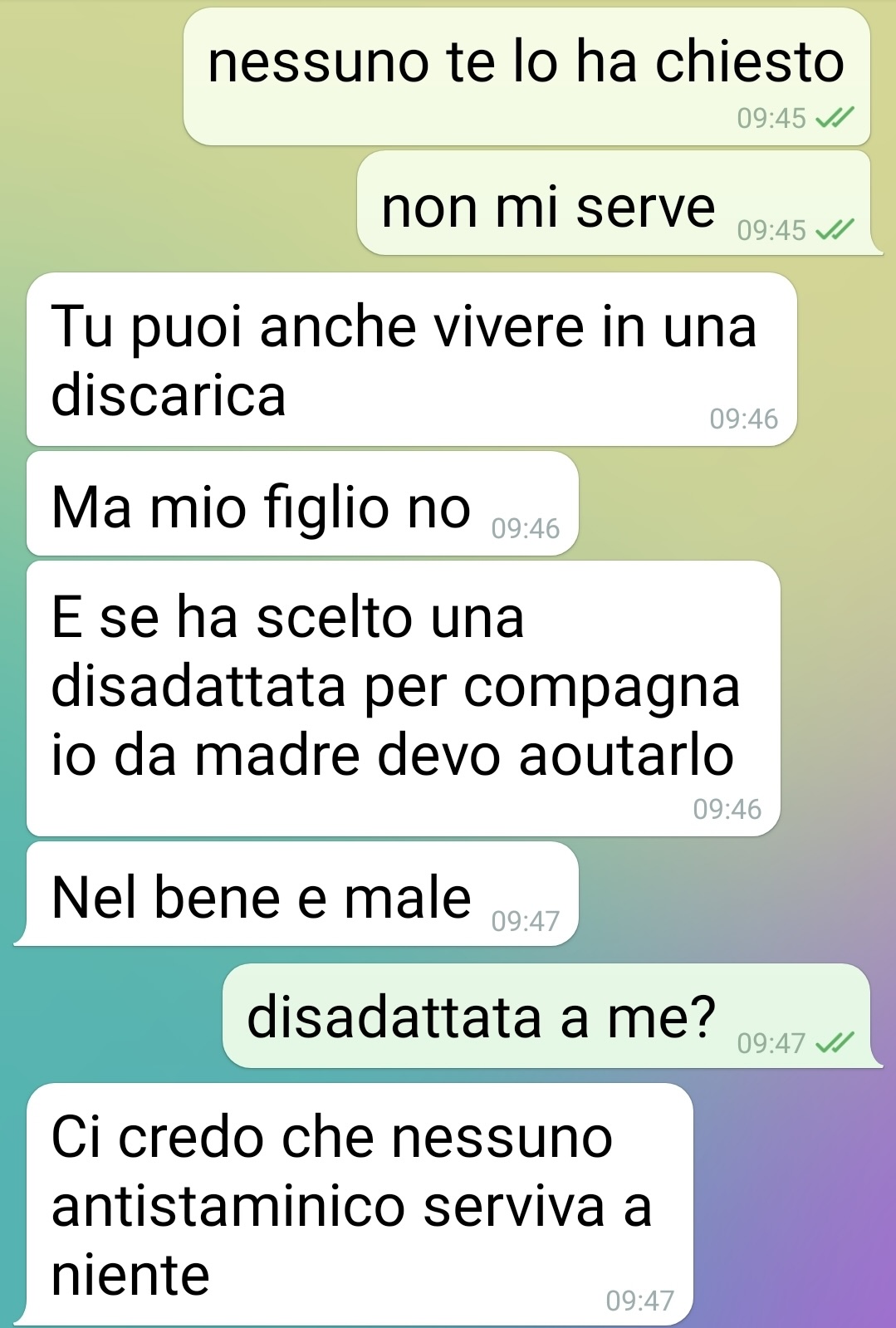
Task: Select the message beginning 'E se ha scelto una disadattata'
Action: point(404,698)
